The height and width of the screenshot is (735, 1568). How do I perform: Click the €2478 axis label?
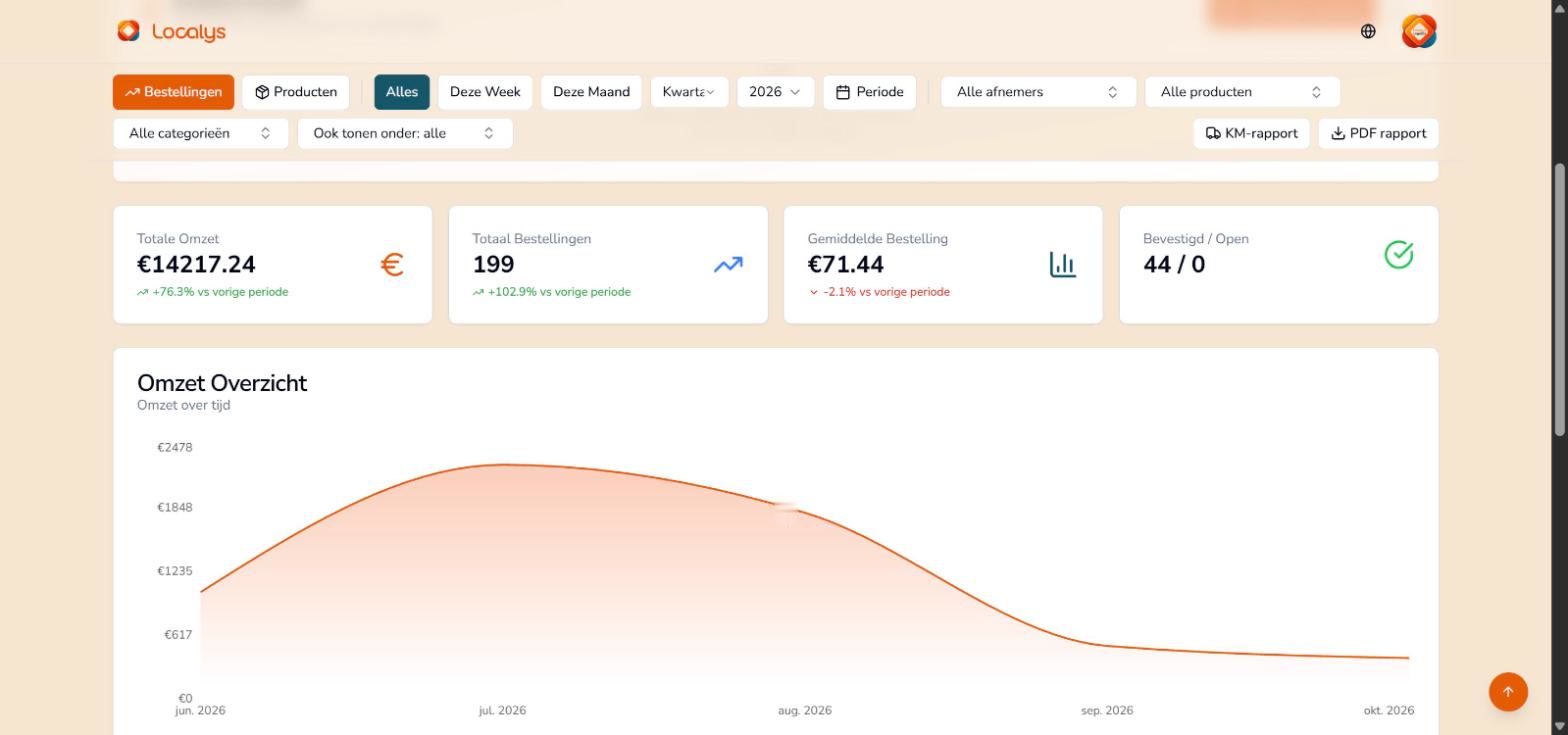(175, 448)
